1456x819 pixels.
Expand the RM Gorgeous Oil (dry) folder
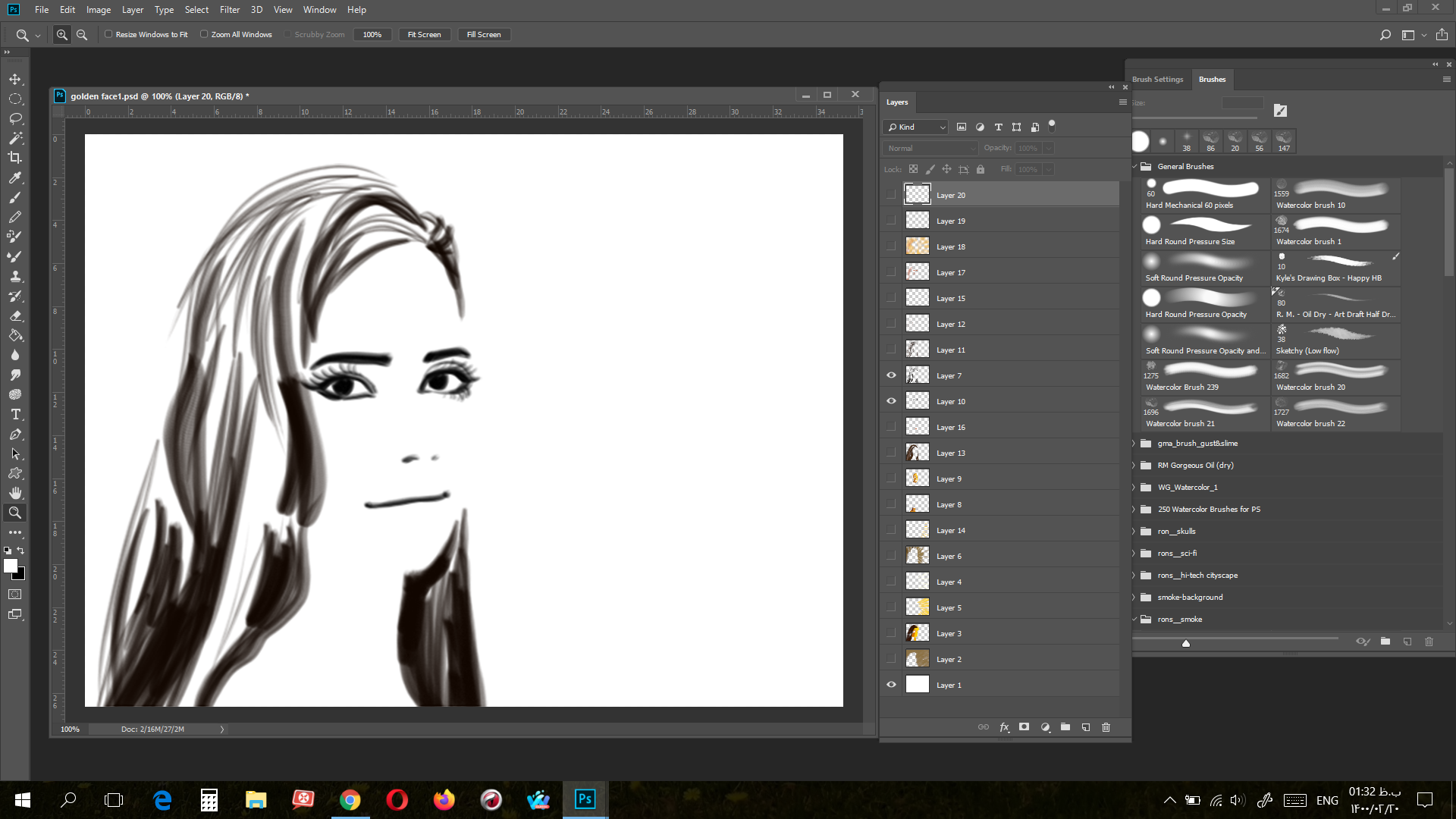tap(1135, 466)
